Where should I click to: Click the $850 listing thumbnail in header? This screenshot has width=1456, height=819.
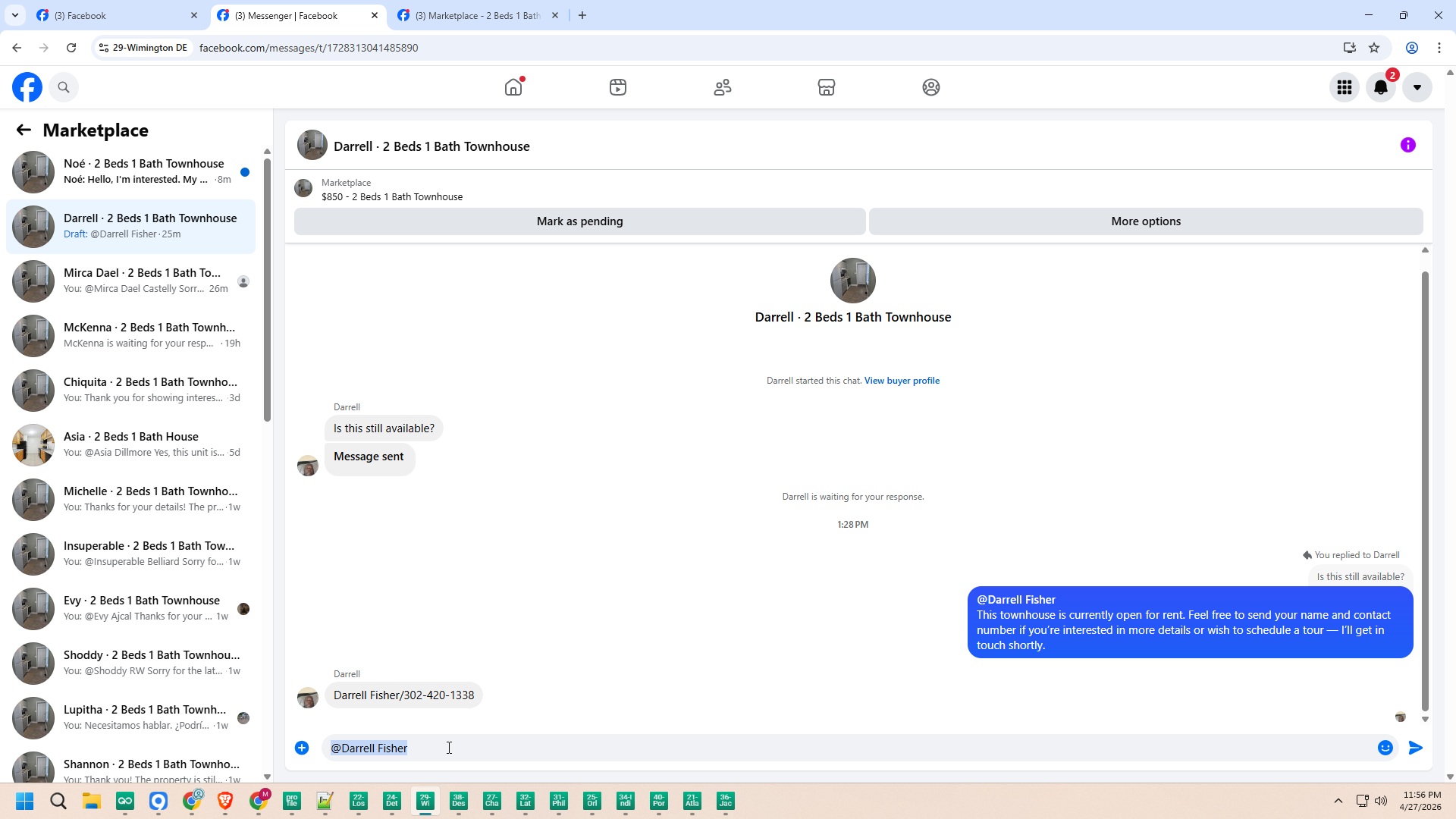pyautogui.click(x=303, y=188)
